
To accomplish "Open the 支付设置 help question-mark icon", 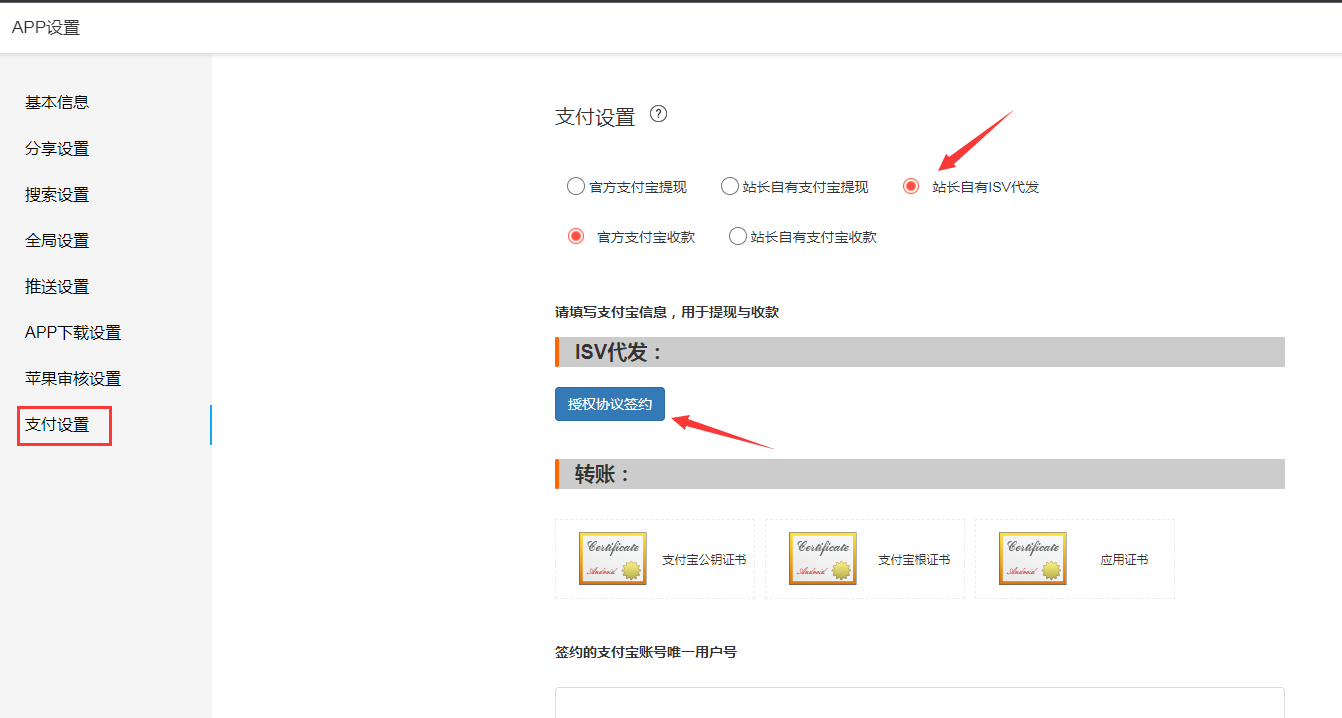I will pyautogui.click(x=658, y=114).
